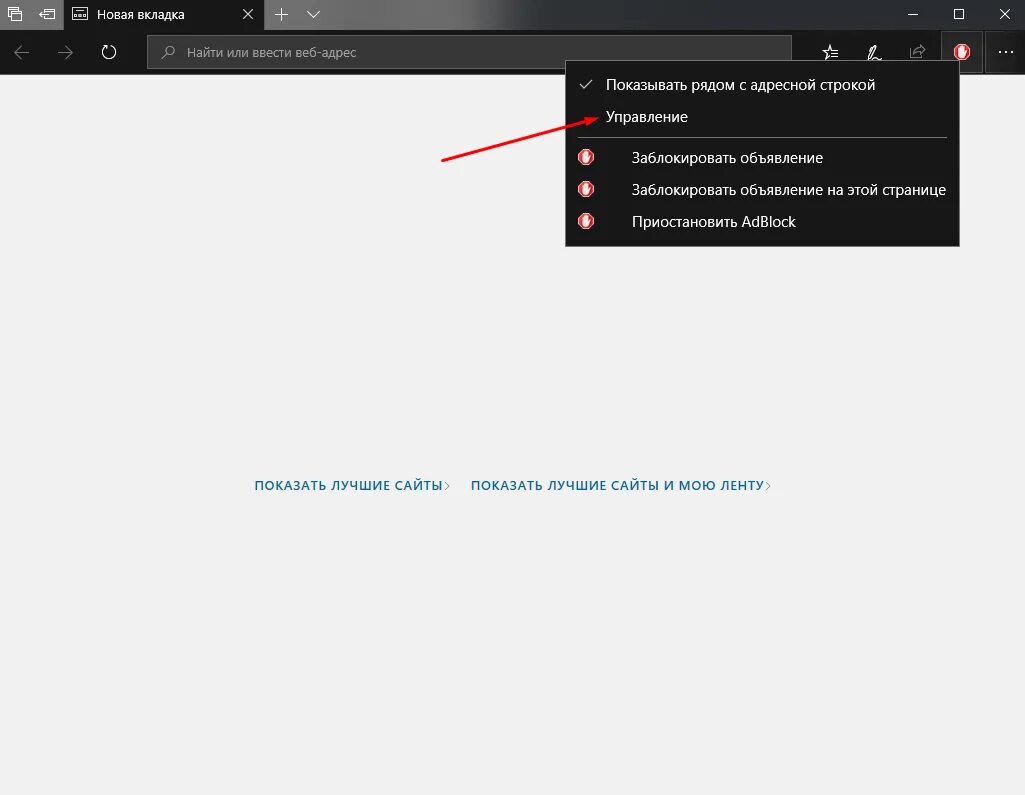Go forward with the right arrow
Viewport: 1025px width, 795px height.
[65, 52]
